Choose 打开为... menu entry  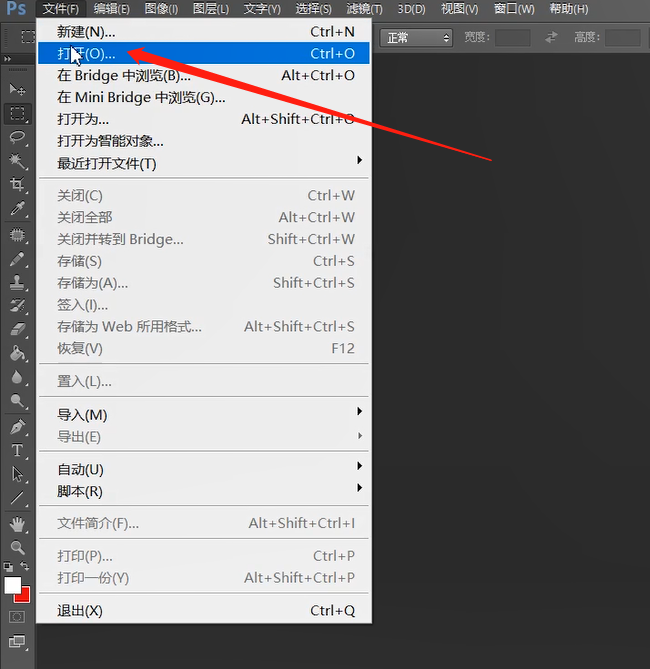(x=204, y=119)
